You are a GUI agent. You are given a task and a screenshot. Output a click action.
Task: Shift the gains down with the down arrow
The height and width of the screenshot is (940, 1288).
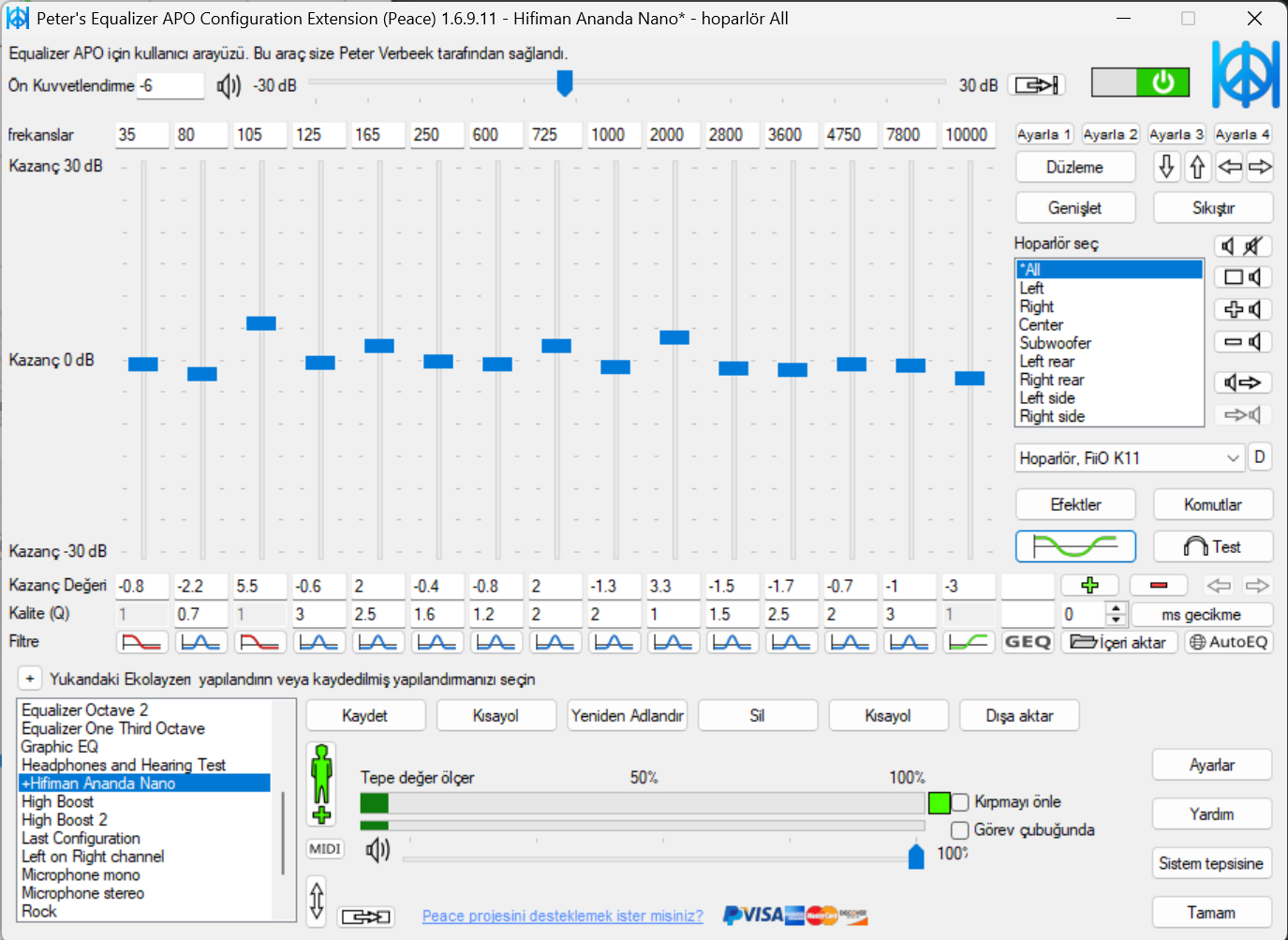(1167, 167)
